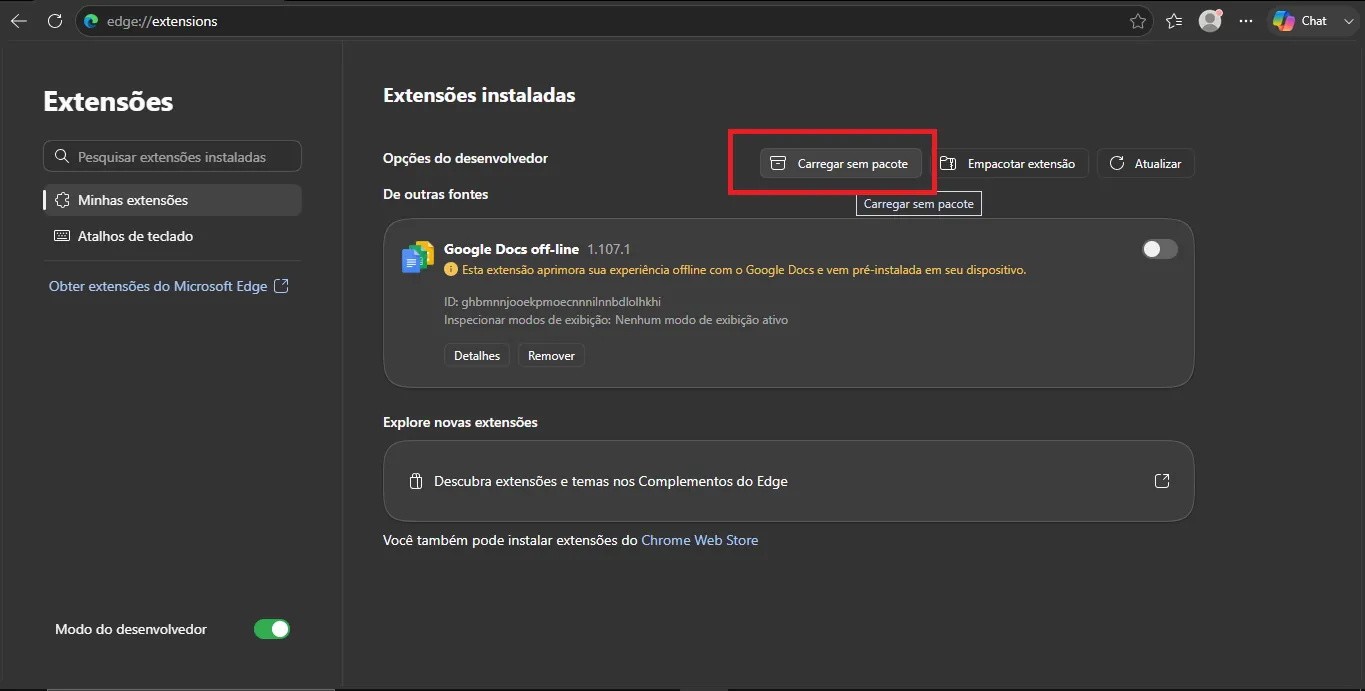The image size is (1365, 691).
Task: Click Carregar sem pacote button
Action: (841, 164)
